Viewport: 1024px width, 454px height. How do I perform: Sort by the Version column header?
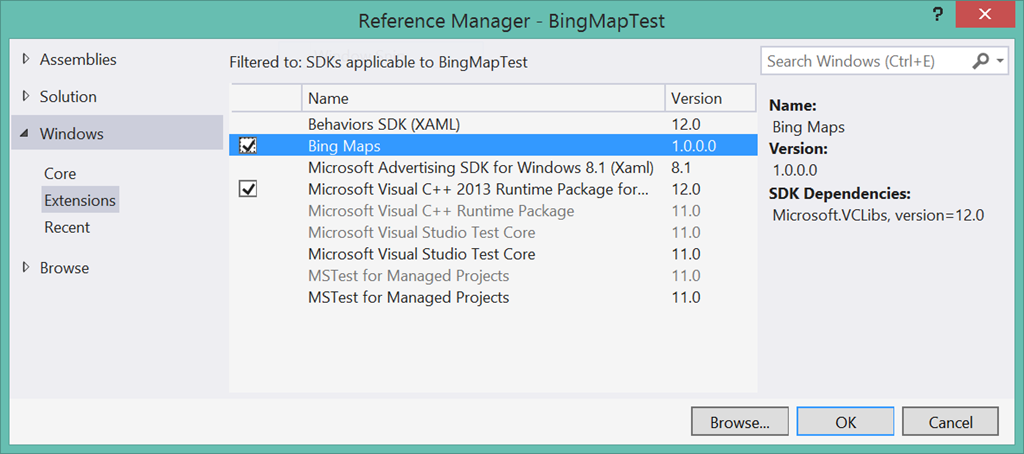711,99
